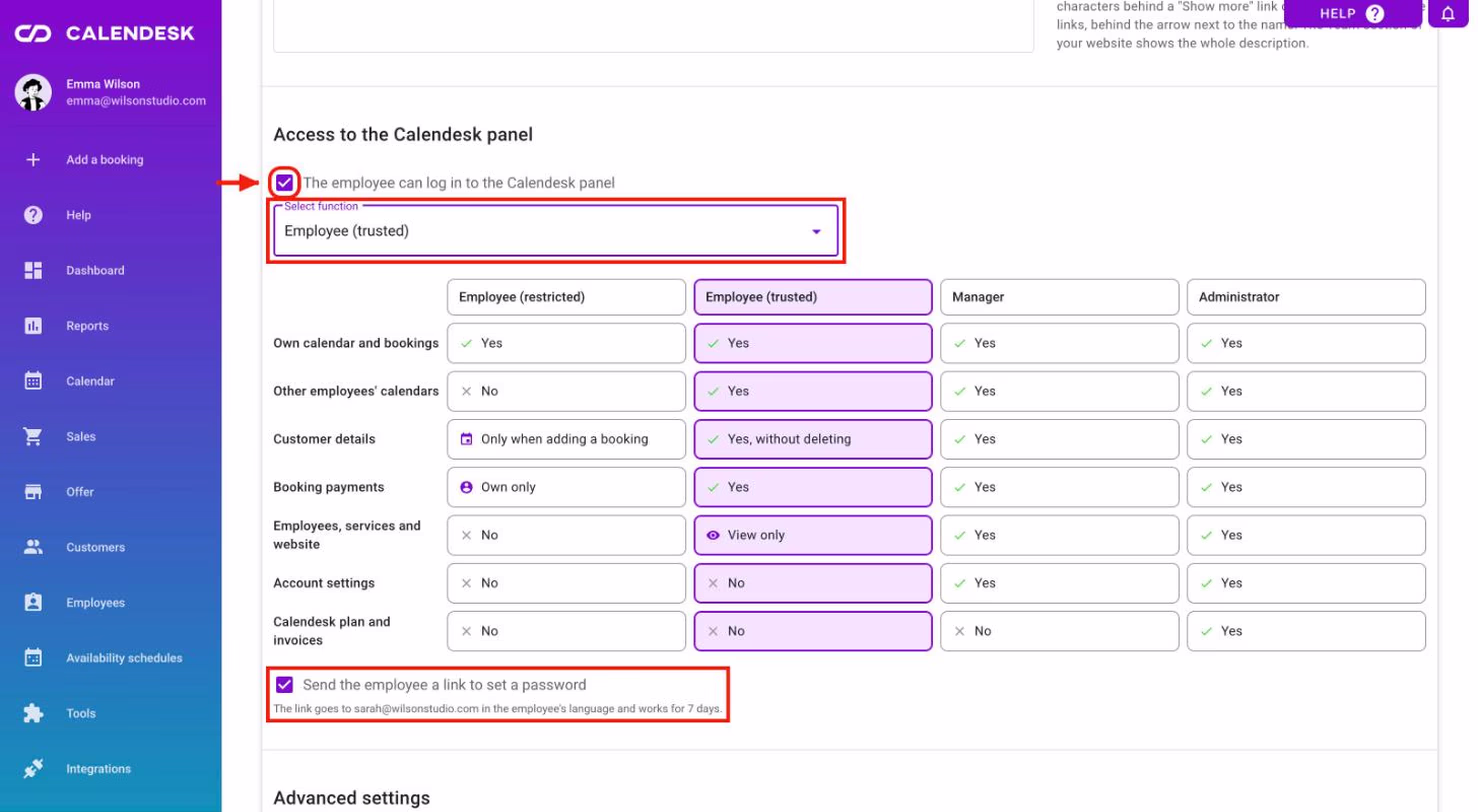Open Employees menu item
Image resolution: width=1478 pixels, height=812 pixels.
click(96, 603)
